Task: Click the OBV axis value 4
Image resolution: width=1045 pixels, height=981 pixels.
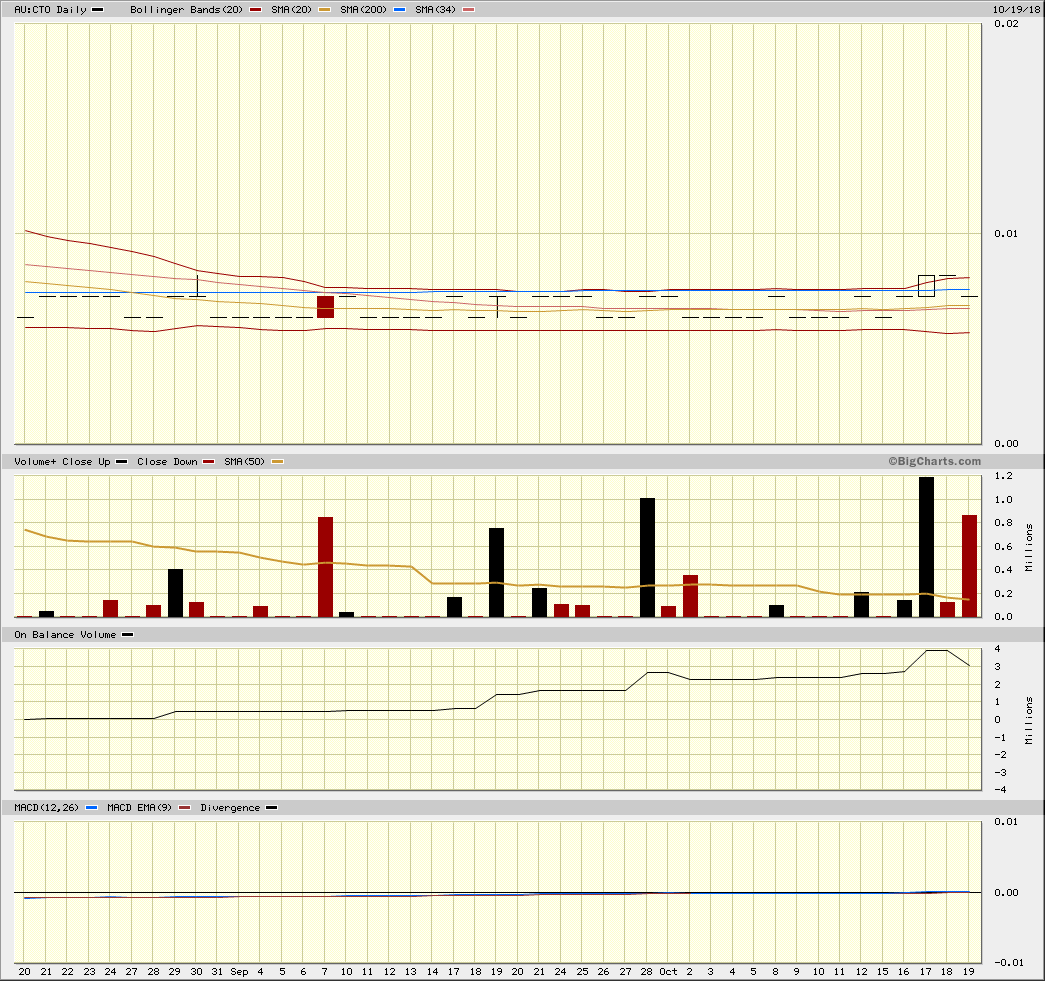Action: coord(997,648)
